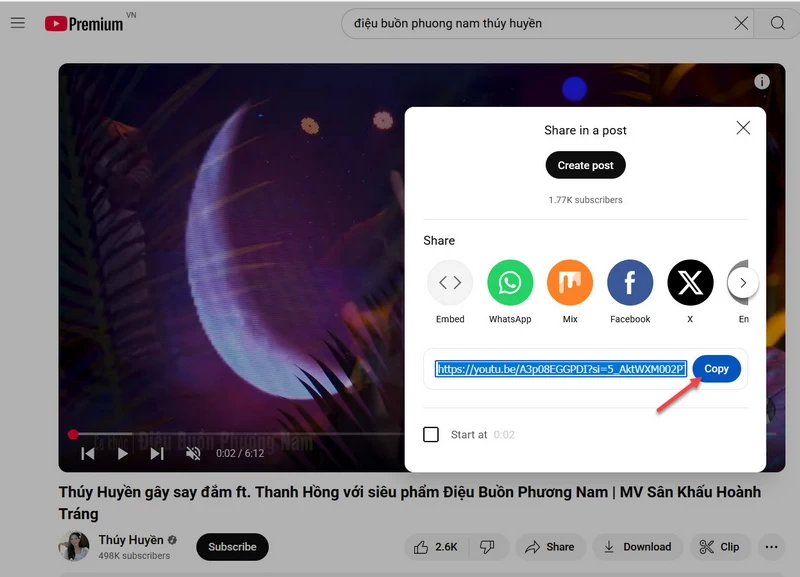Share to X icon
The width and height of the screenshot is (800, 577).
click(690, 283)
